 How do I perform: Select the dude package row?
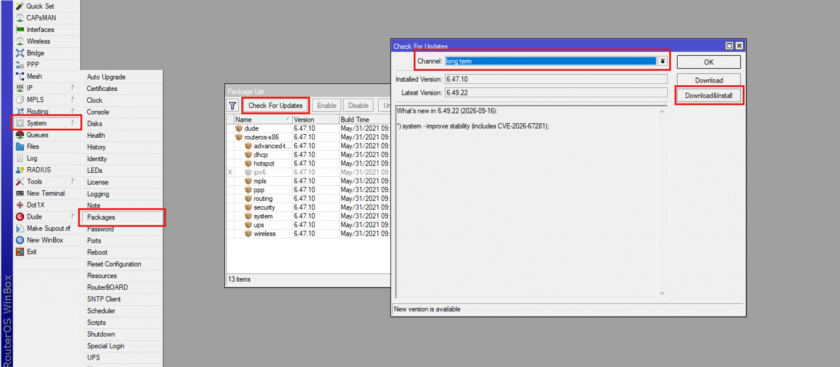(x=309, y=129)
